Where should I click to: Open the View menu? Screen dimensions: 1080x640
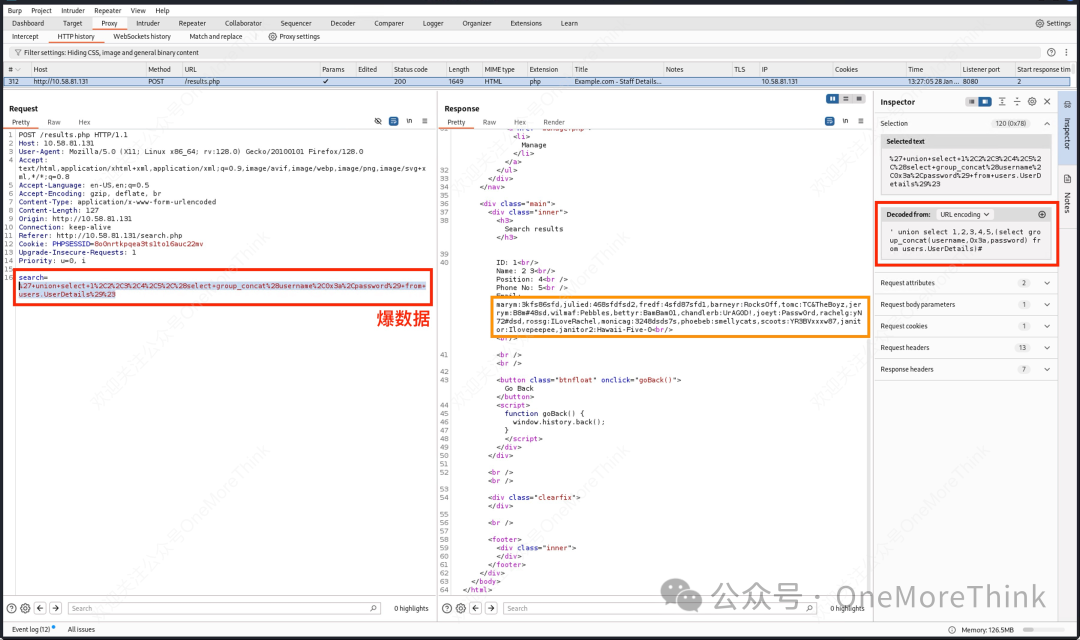tap(138, 10)
